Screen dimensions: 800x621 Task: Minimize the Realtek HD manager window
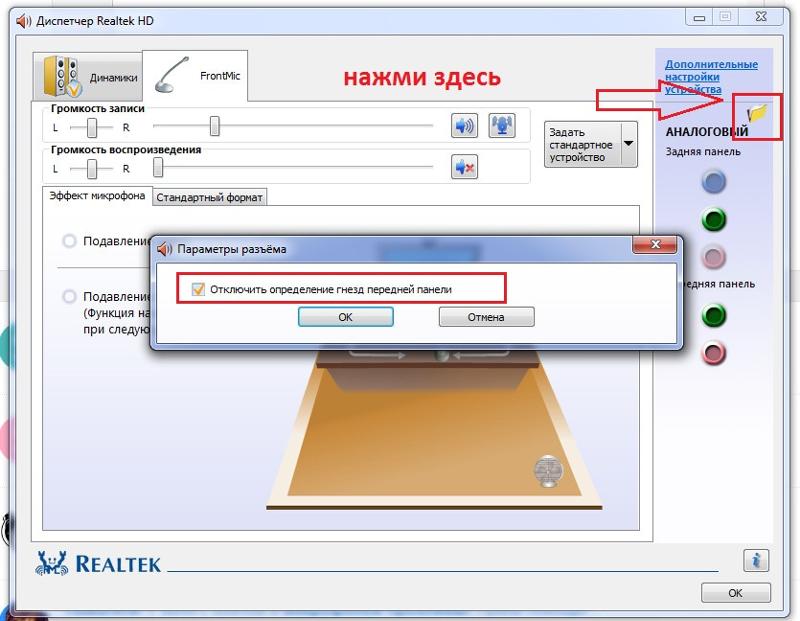pos(699,17)
